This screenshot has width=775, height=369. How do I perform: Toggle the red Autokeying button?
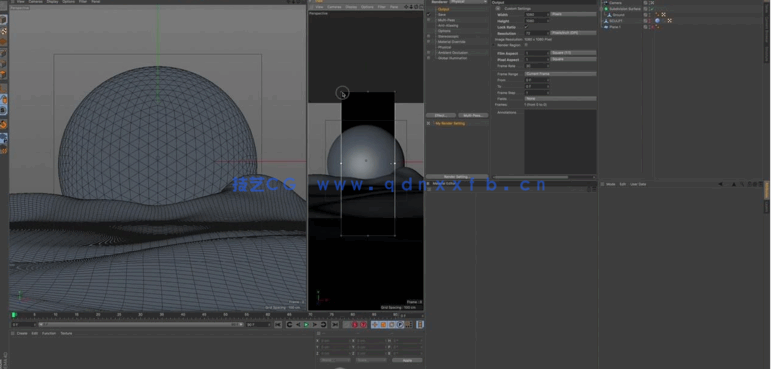tap(363, 325)
